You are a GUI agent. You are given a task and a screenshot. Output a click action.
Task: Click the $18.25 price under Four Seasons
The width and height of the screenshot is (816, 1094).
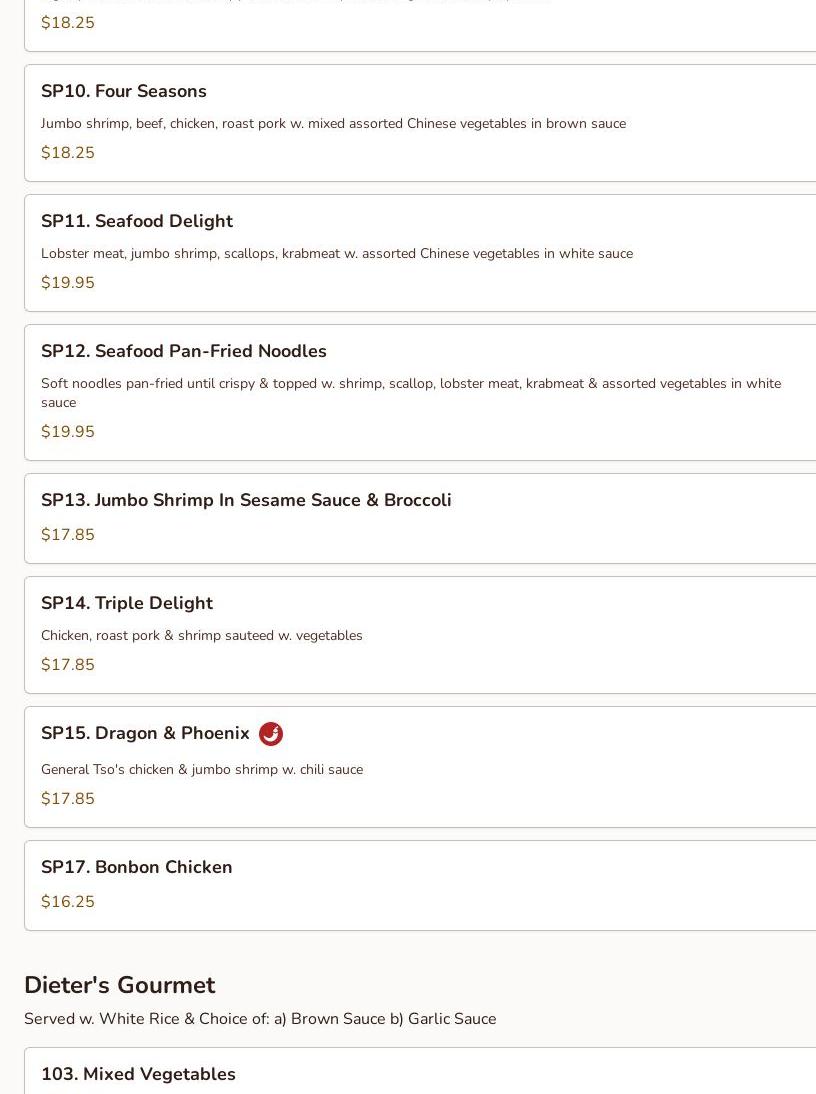click(x=68, y=153)
